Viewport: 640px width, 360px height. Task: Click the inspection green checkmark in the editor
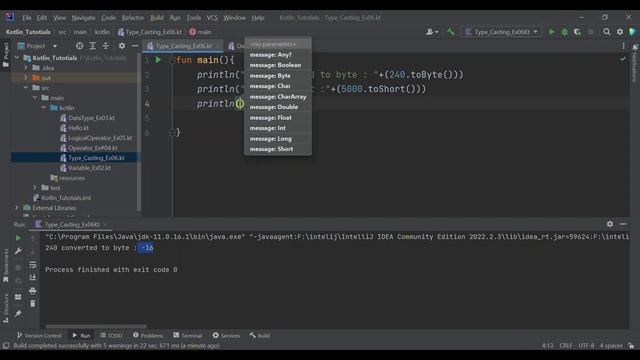coord(622,60)
